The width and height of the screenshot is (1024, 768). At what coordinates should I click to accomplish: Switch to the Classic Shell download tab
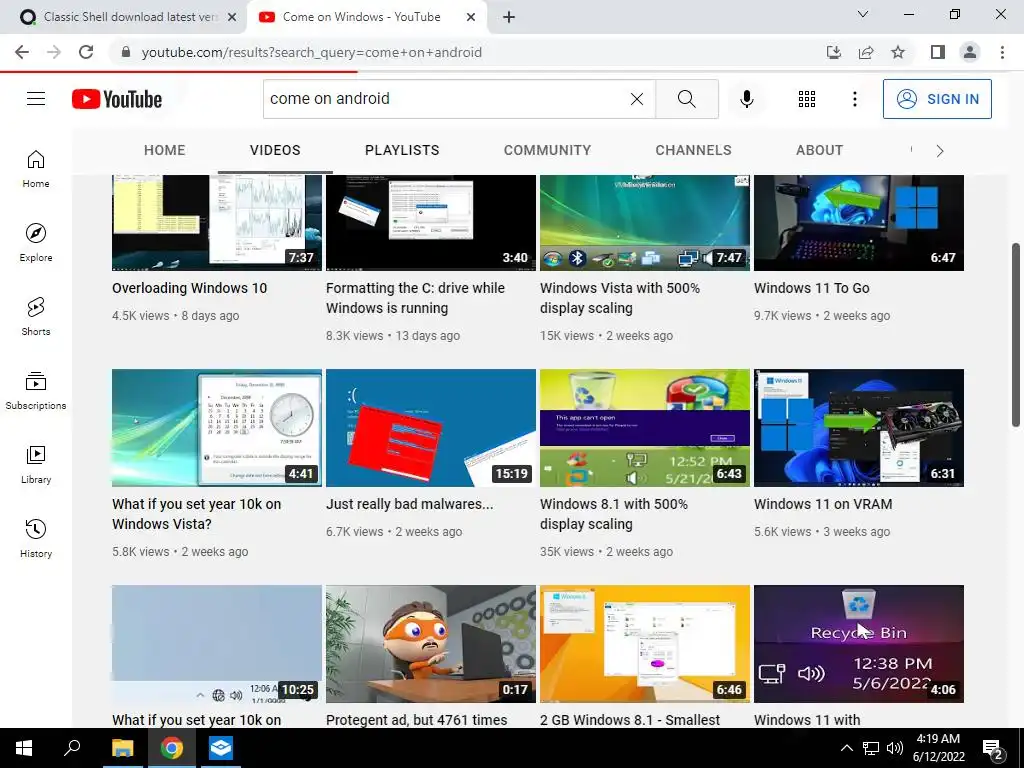pyautogui.click(x=129, y=17)
